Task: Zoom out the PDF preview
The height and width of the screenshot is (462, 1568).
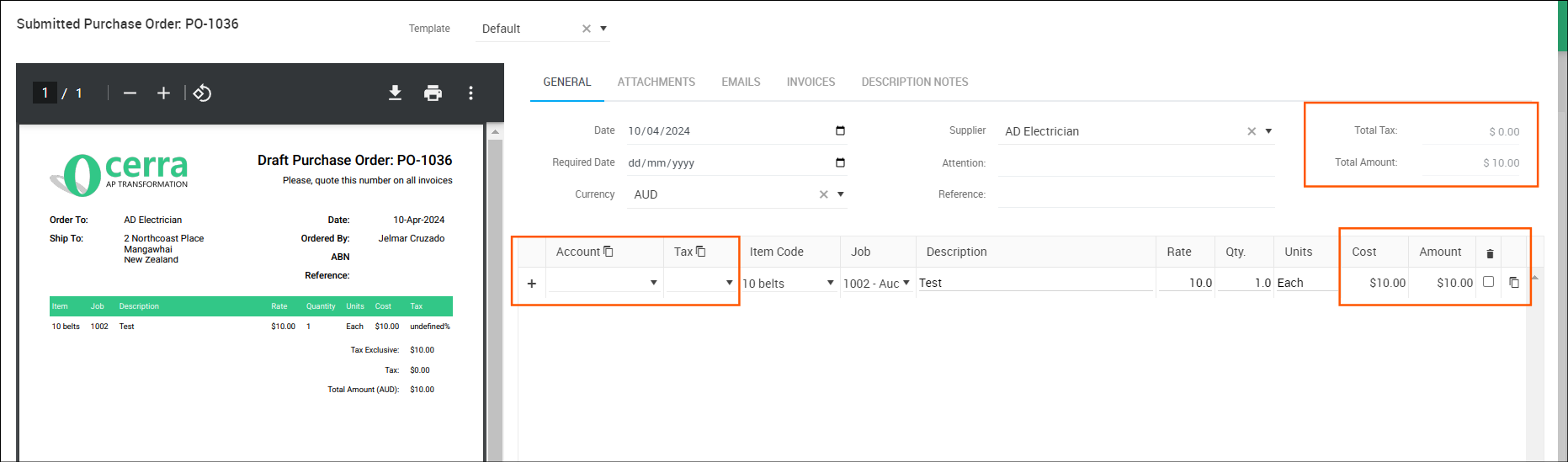Action: point(130,93)
